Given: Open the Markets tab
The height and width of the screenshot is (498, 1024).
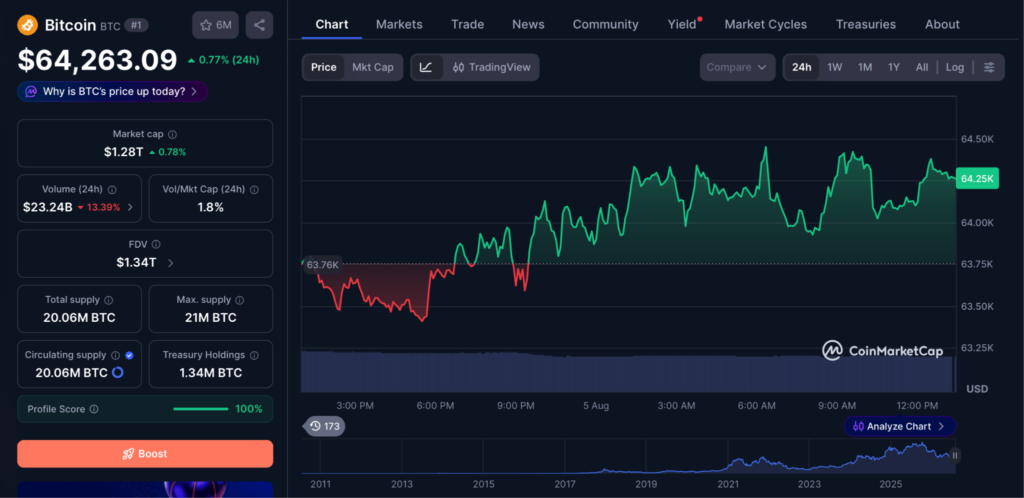Looking at the screenshot, I should pyautogui.click(x=399, y=25).
